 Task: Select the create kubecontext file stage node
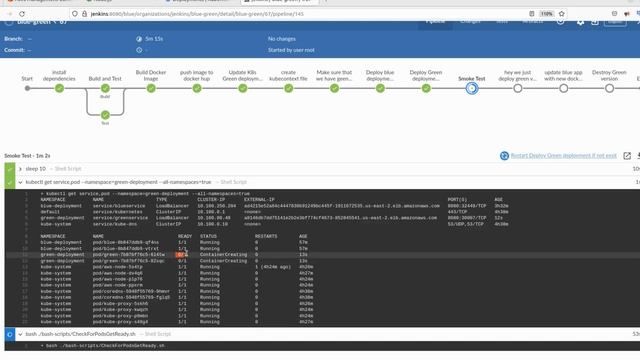[x=289, y=88]
